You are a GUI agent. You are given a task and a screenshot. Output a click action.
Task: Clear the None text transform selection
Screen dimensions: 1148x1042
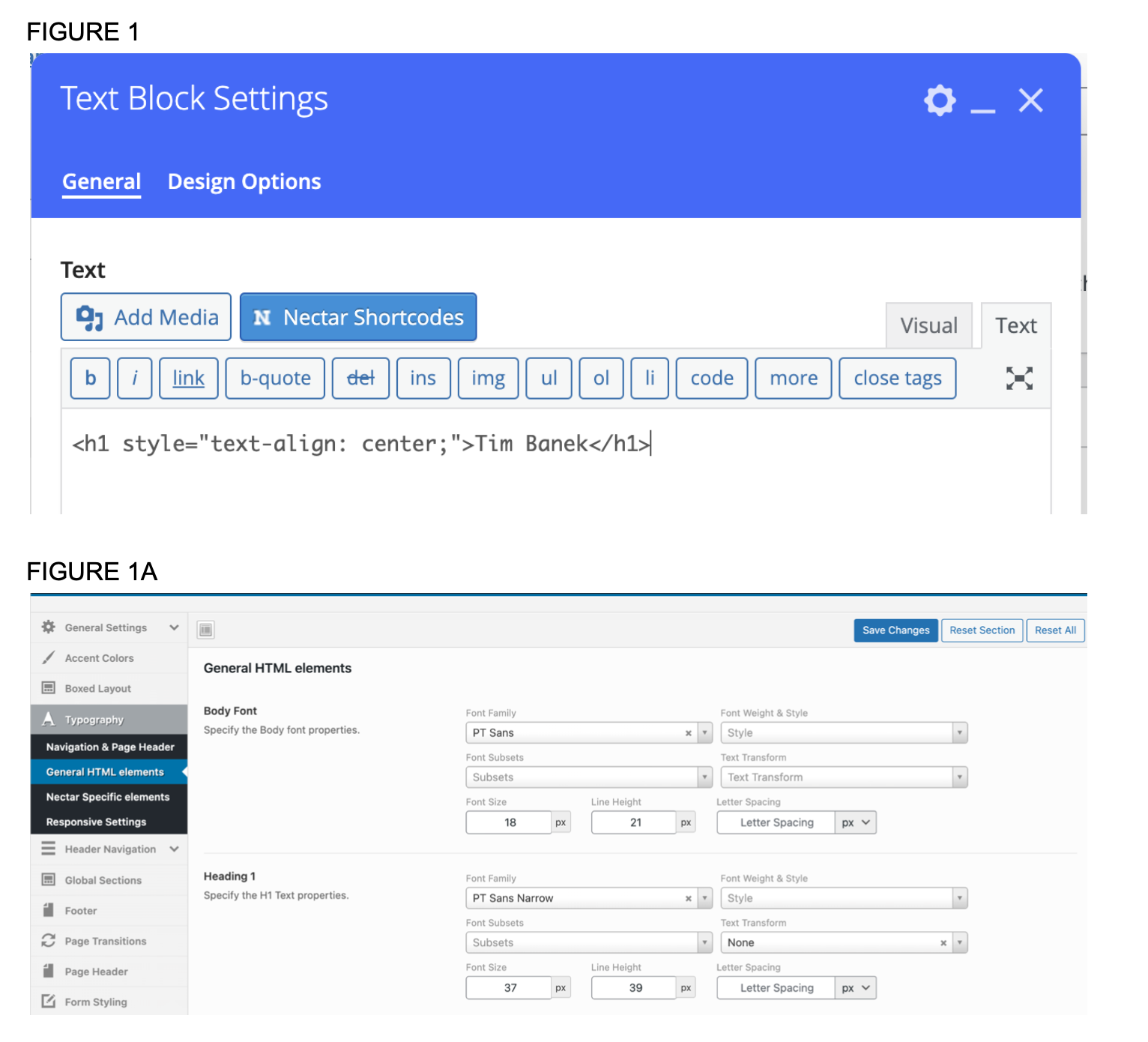(x=943, y=943)
